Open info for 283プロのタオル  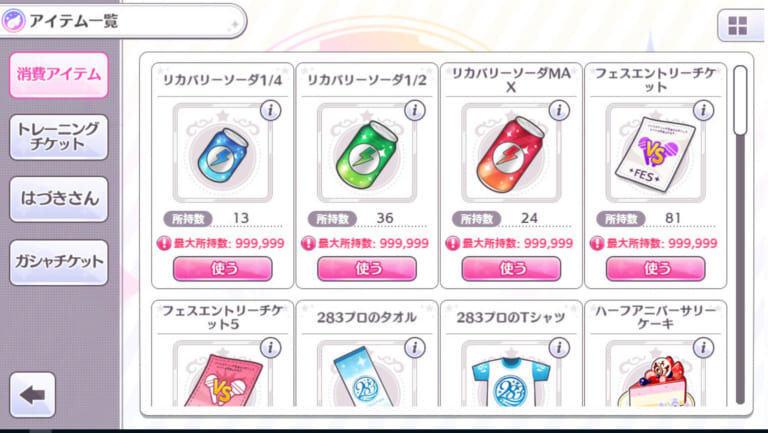pos(414,348)
